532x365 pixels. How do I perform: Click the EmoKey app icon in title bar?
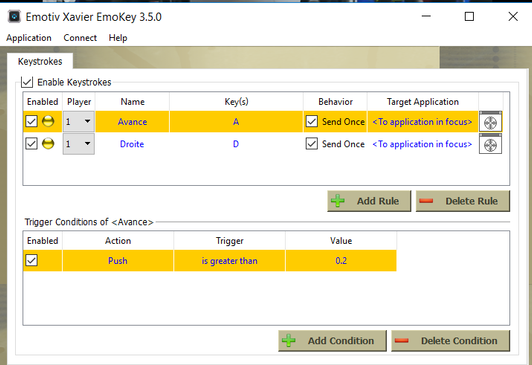(x=14, y=17)
